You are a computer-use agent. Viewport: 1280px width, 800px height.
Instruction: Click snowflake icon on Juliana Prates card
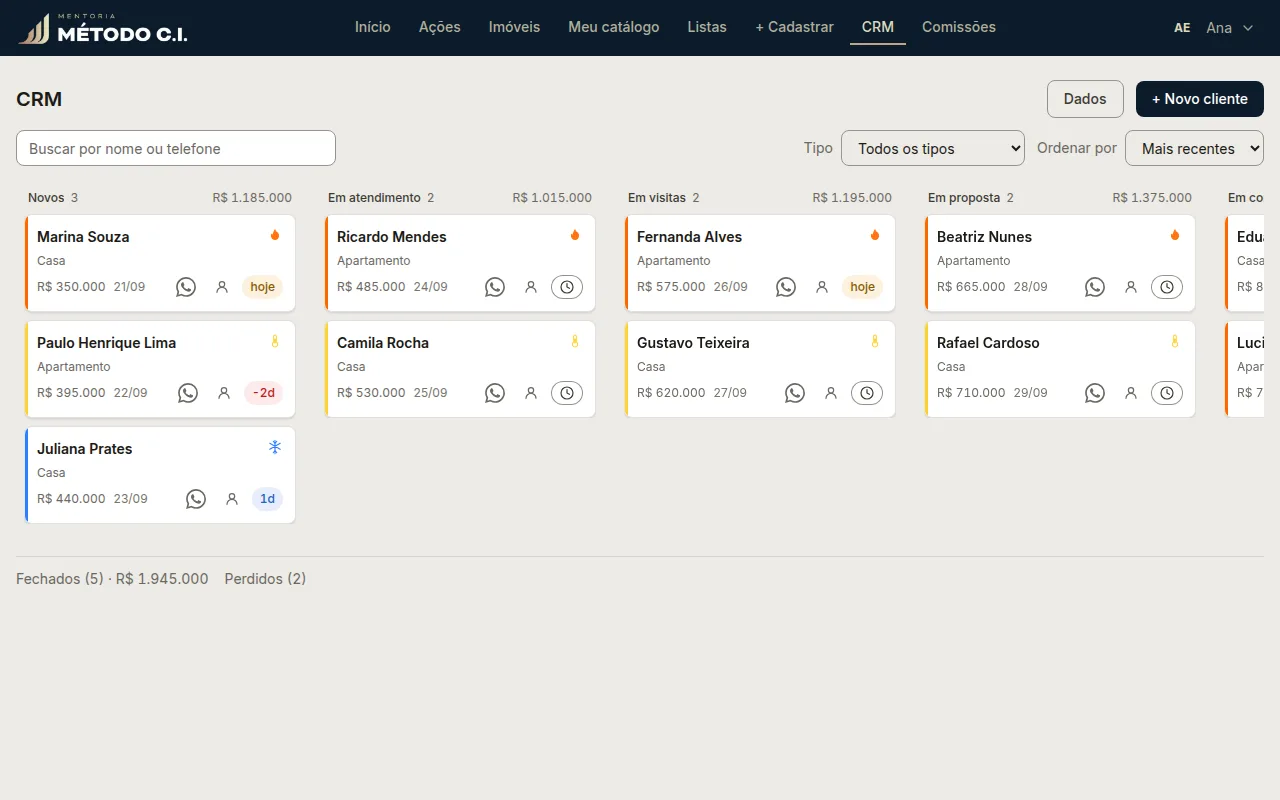(275, 447)
